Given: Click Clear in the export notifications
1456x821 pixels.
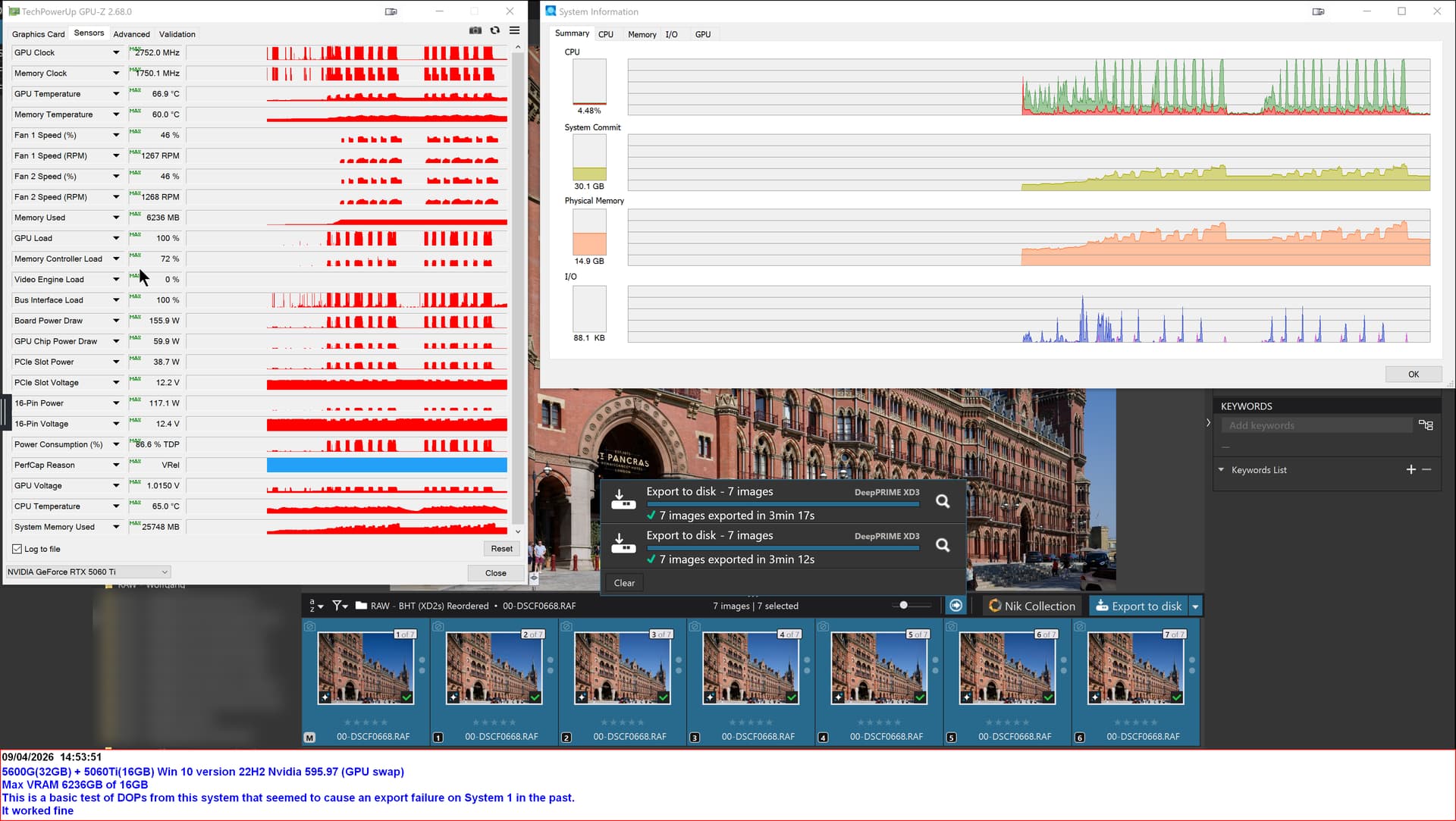Looking at the screenshot, I should tap(624, 583).
